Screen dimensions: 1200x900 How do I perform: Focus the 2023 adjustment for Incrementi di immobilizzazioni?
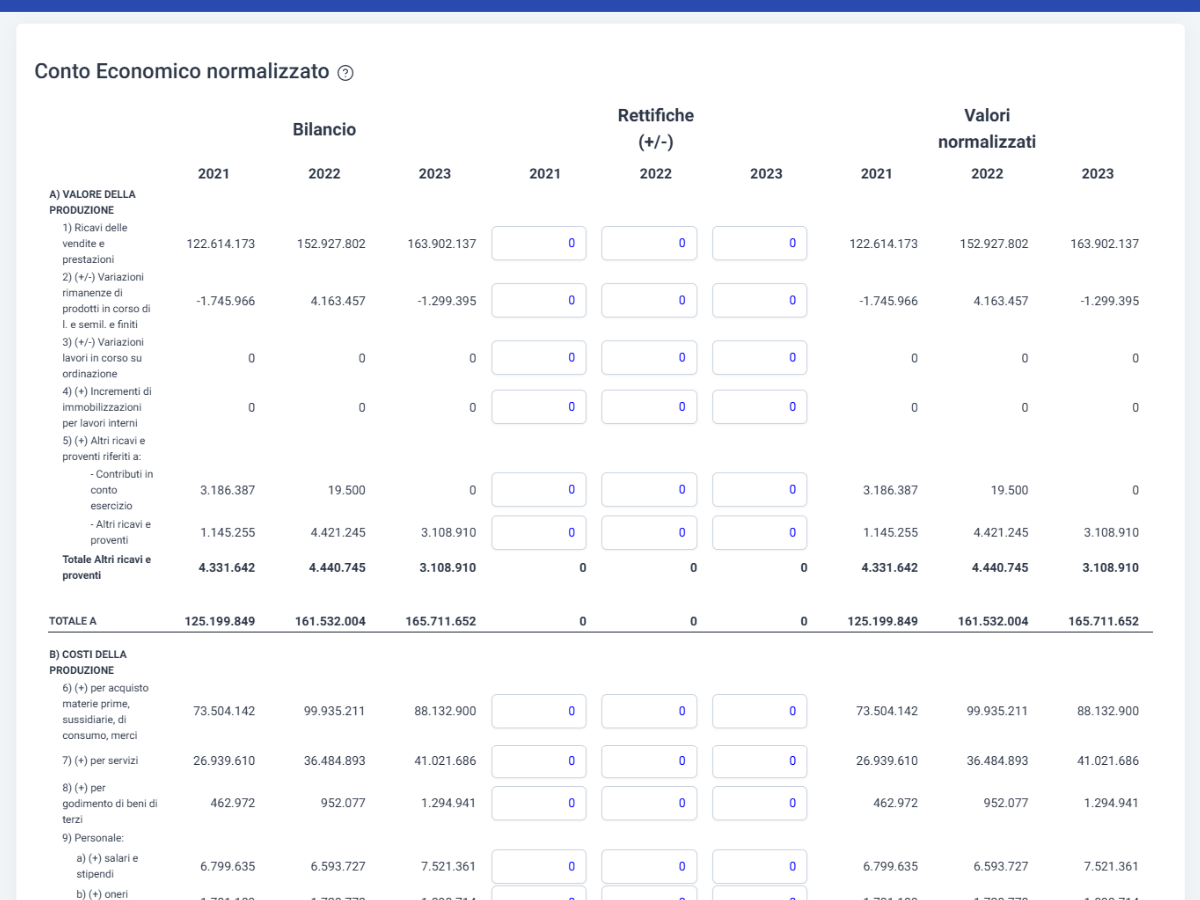click(760, 407)
